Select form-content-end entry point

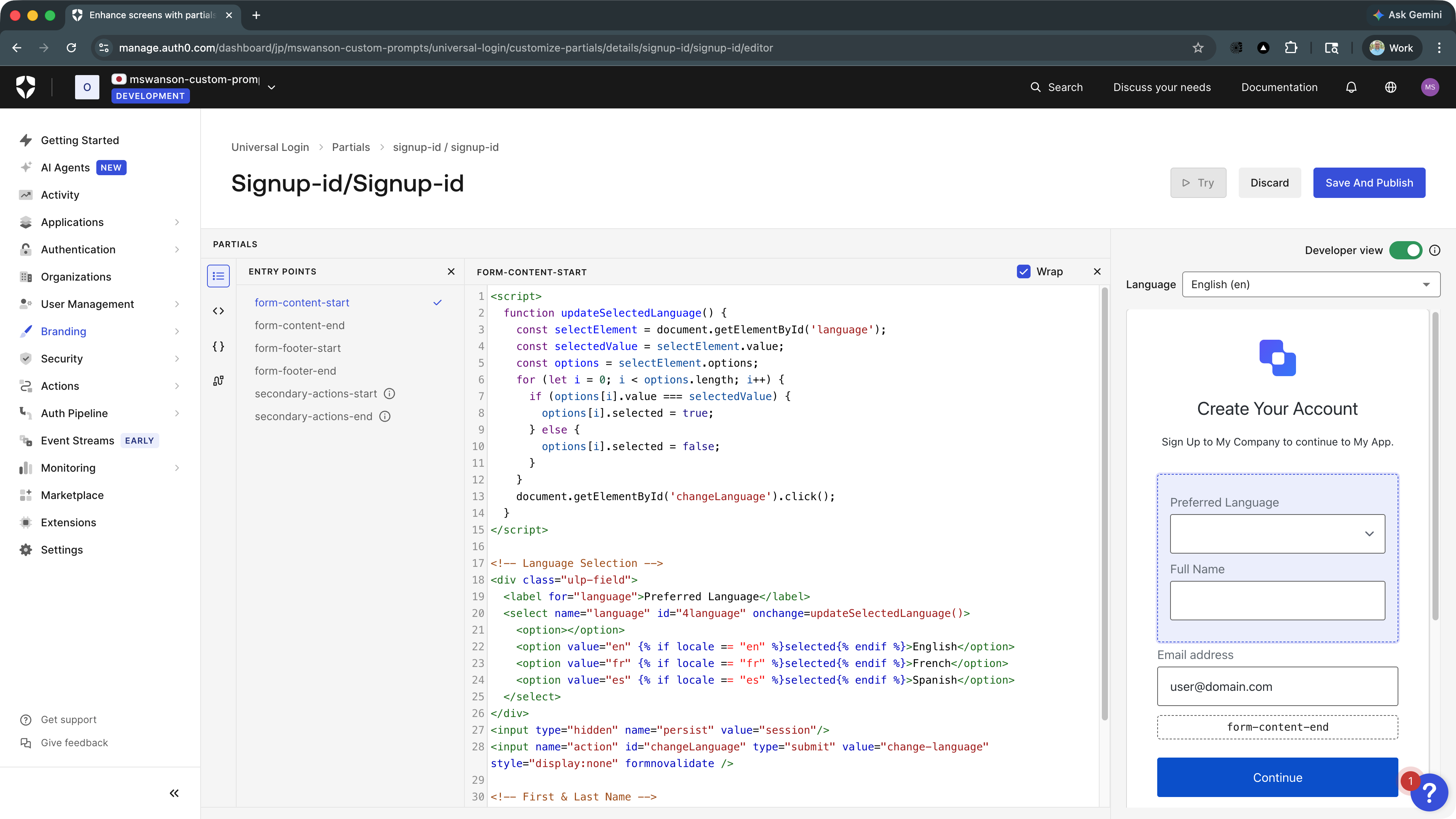300,326
